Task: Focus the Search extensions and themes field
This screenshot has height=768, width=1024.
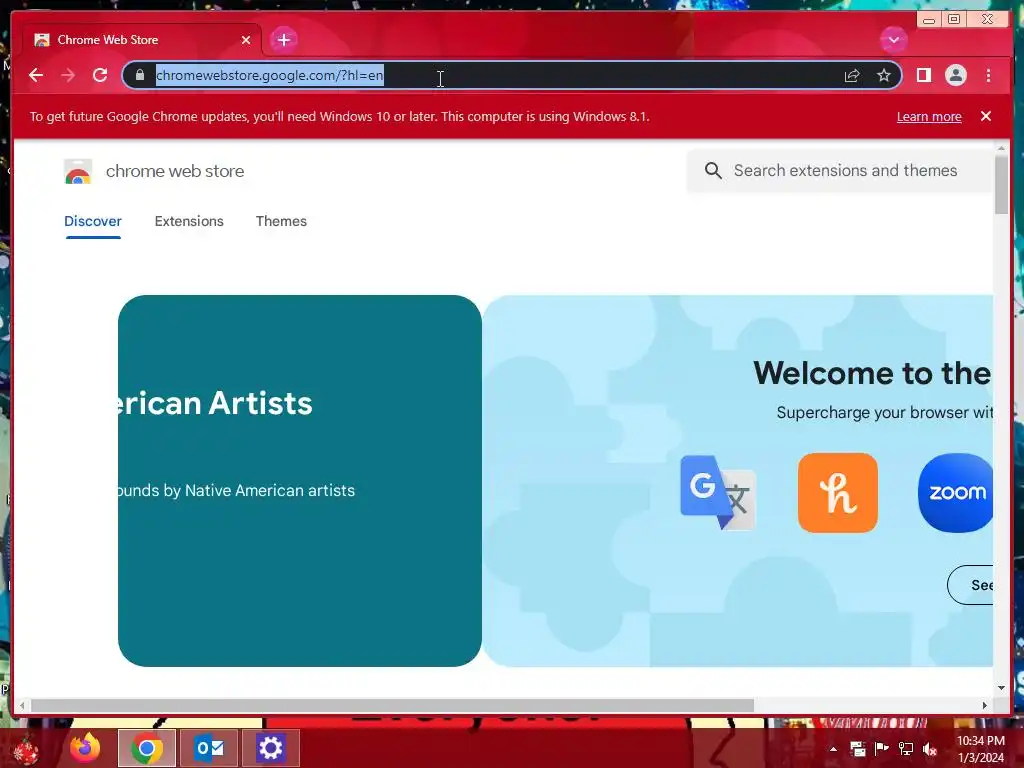Action: tap(840, 171)
